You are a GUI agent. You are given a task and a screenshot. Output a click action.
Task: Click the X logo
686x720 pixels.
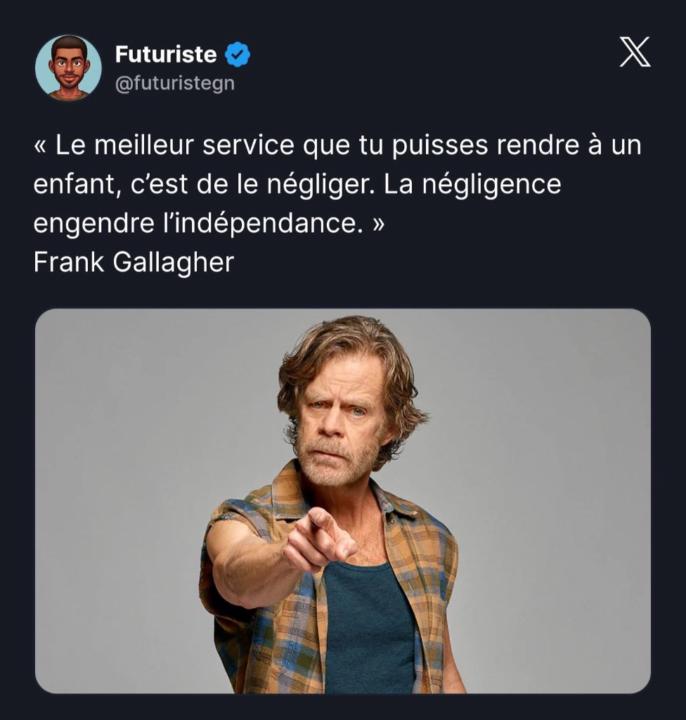634,52
